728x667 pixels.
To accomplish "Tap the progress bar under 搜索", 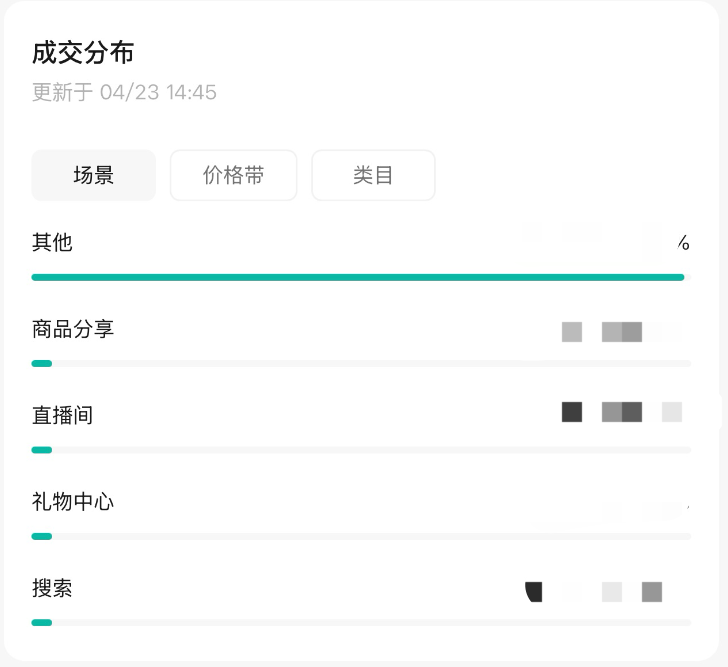I will tap(360, 622).
